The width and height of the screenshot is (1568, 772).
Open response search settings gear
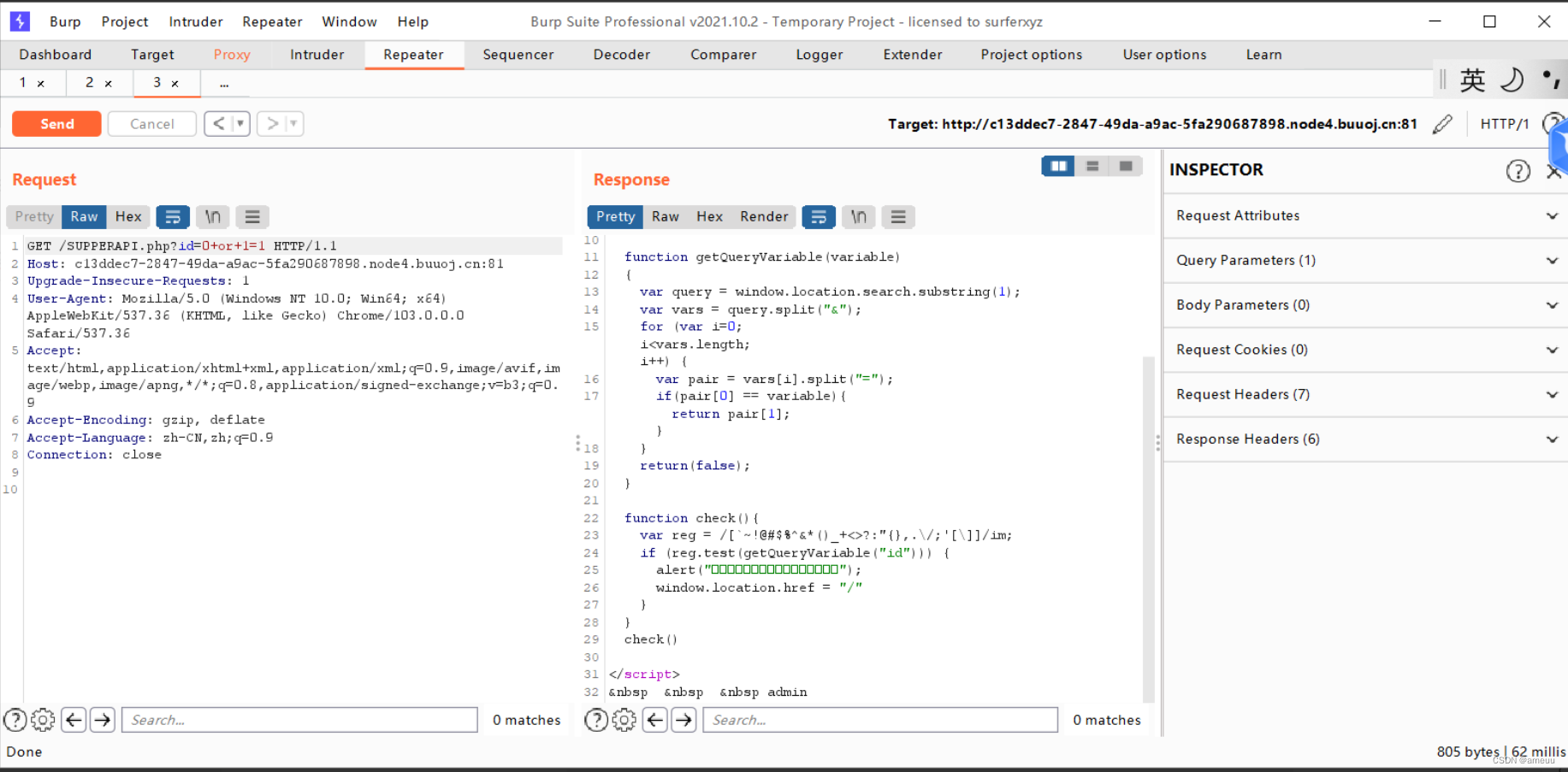coord(624,720)
